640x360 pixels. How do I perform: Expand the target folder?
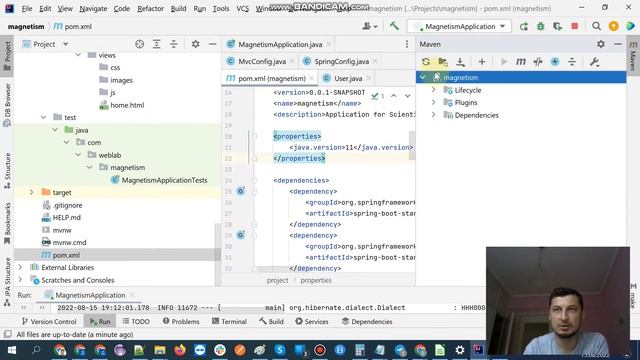point(31,192)
